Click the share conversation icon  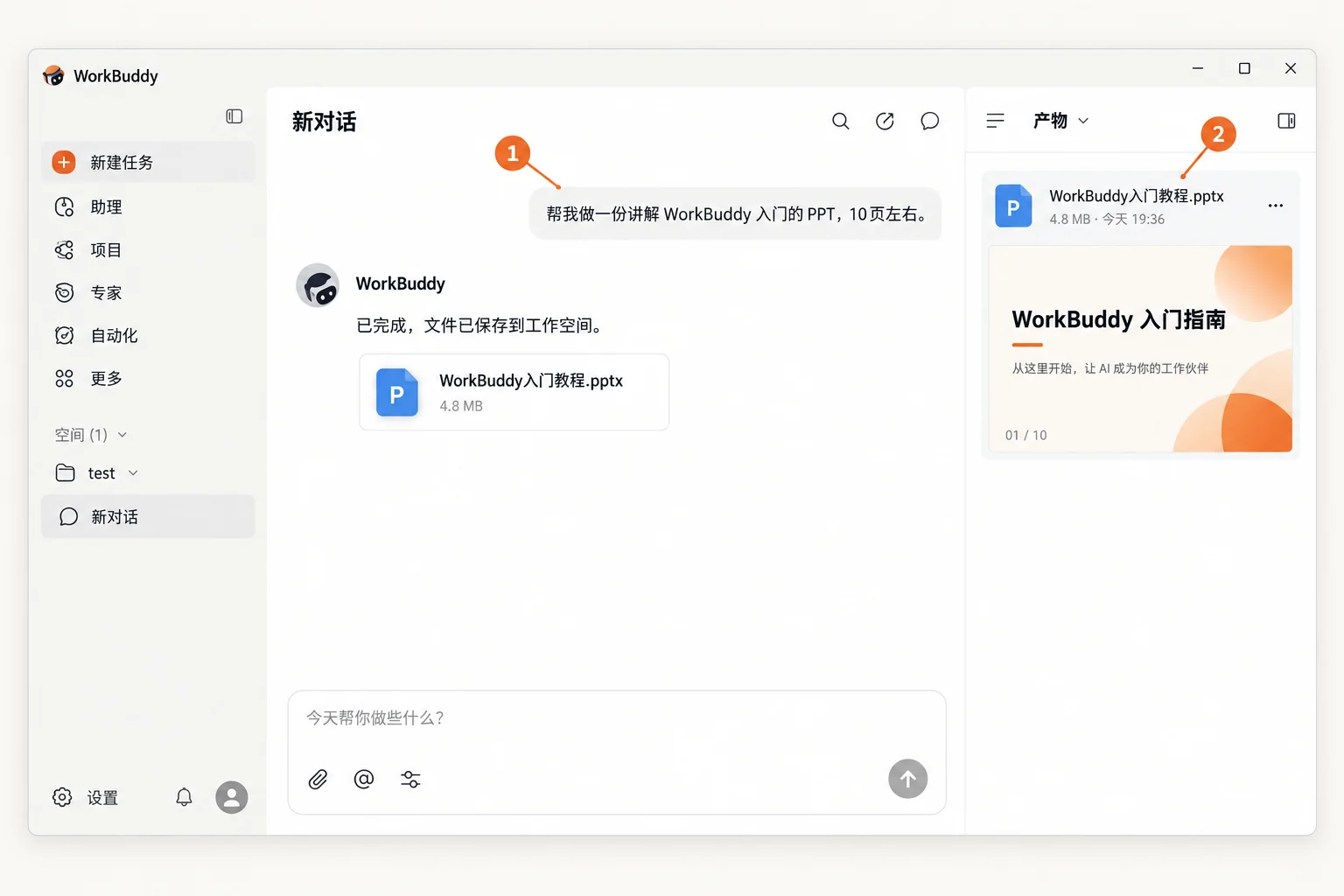885,121
